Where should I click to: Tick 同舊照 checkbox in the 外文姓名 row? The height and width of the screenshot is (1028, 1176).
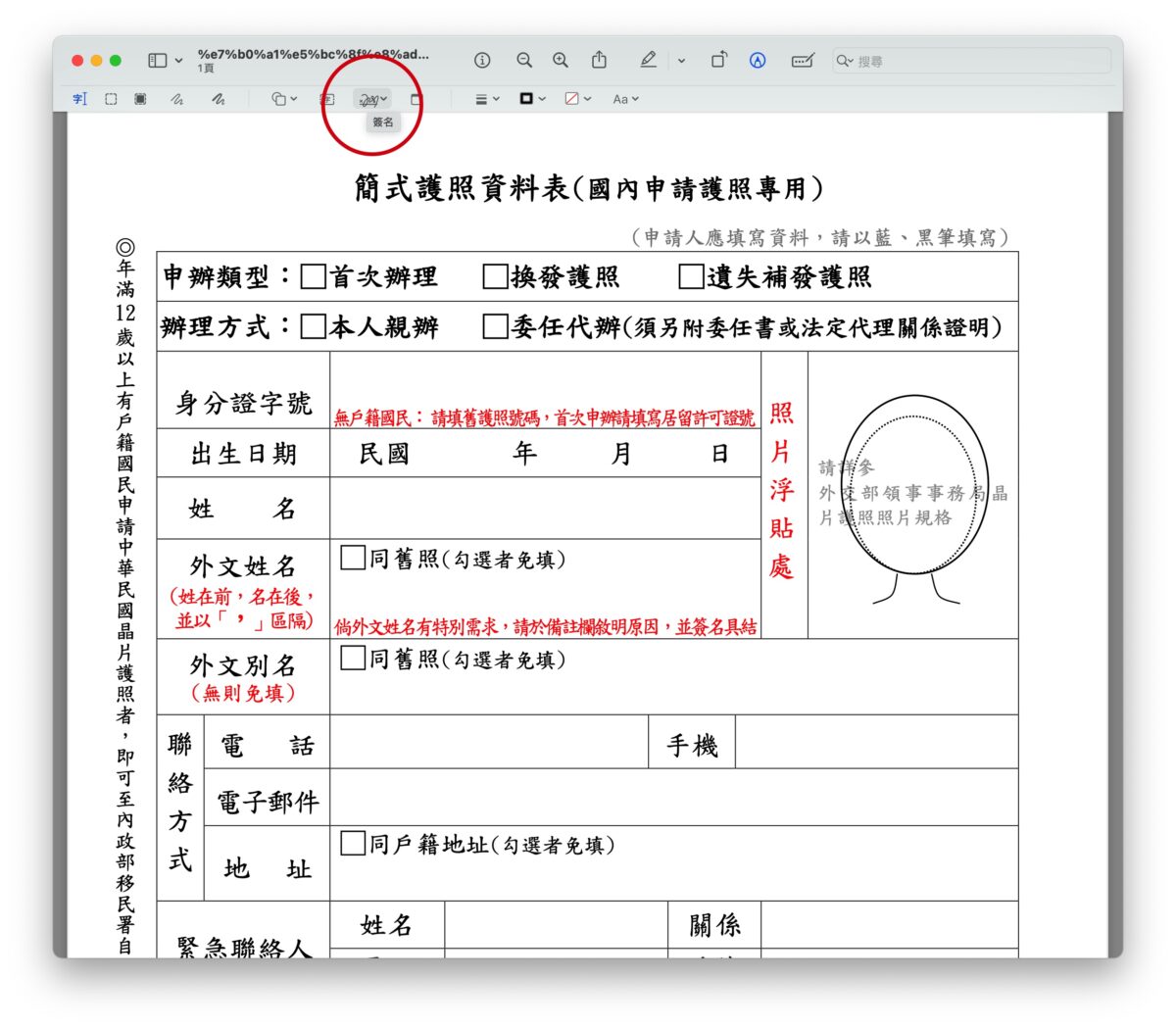(x=353, y=559)
